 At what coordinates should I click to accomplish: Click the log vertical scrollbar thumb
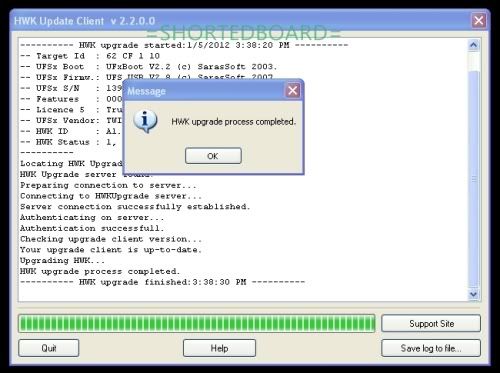tap(474, 179)
